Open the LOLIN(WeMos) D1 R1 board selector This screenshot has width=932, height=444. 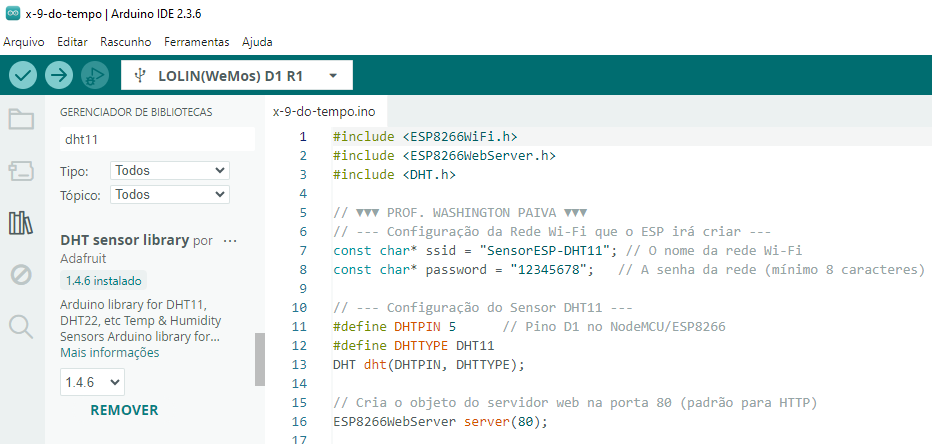point(237,75)
